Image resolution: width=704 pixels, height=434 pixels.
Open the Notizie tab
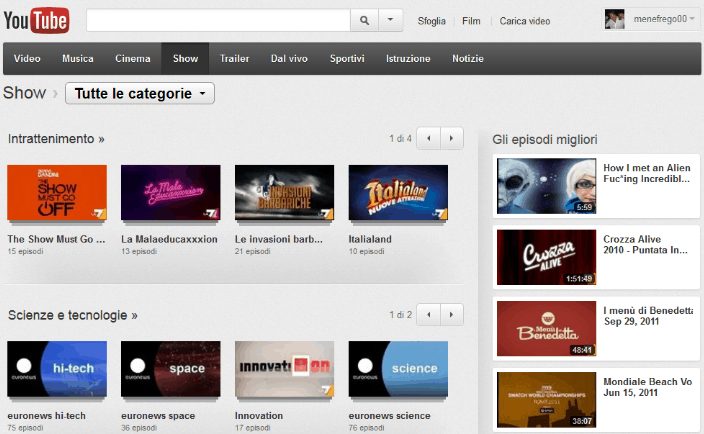(x=468, y=59)
